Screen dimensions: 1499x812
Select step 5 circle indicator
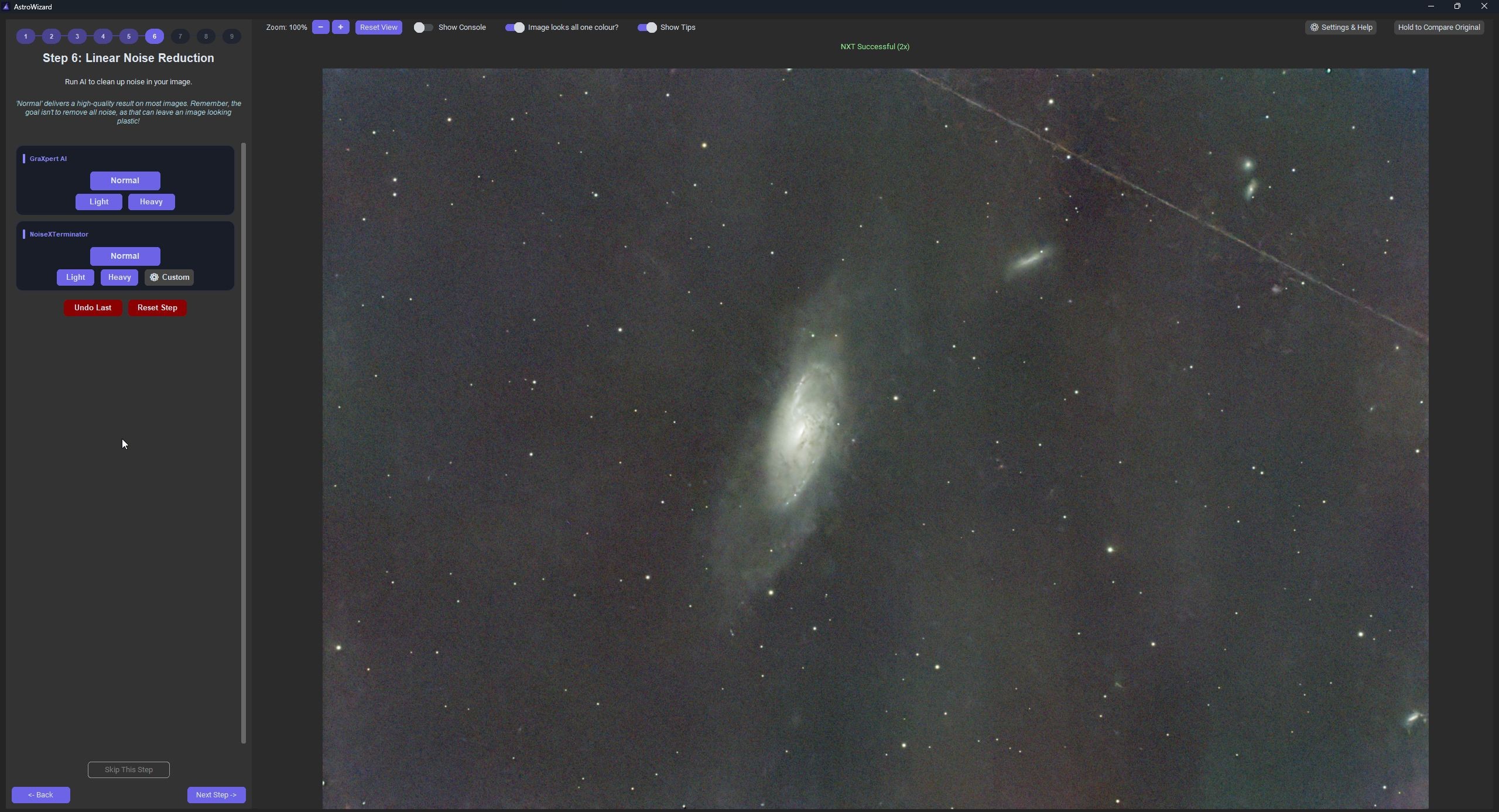129,36
